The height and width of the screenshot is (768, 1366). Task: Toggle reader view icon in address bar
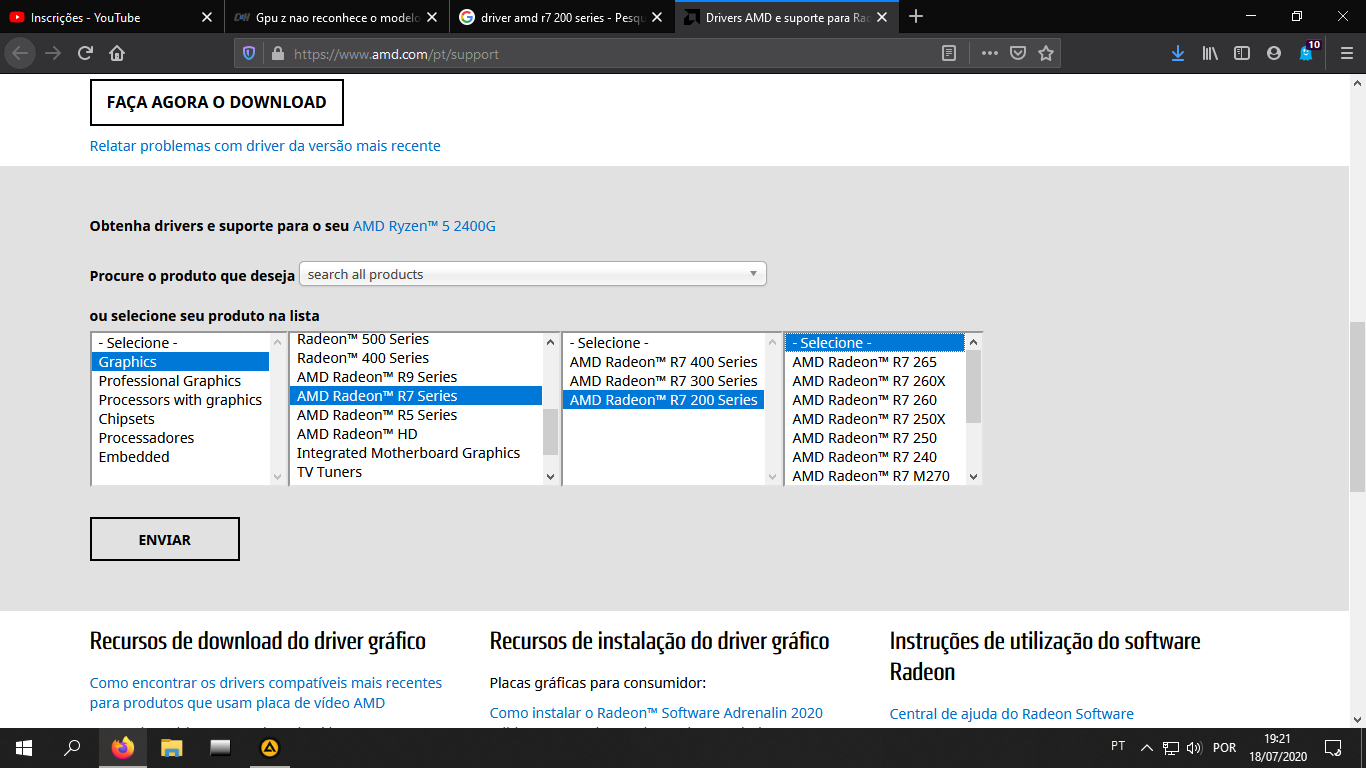click(949, 54)
